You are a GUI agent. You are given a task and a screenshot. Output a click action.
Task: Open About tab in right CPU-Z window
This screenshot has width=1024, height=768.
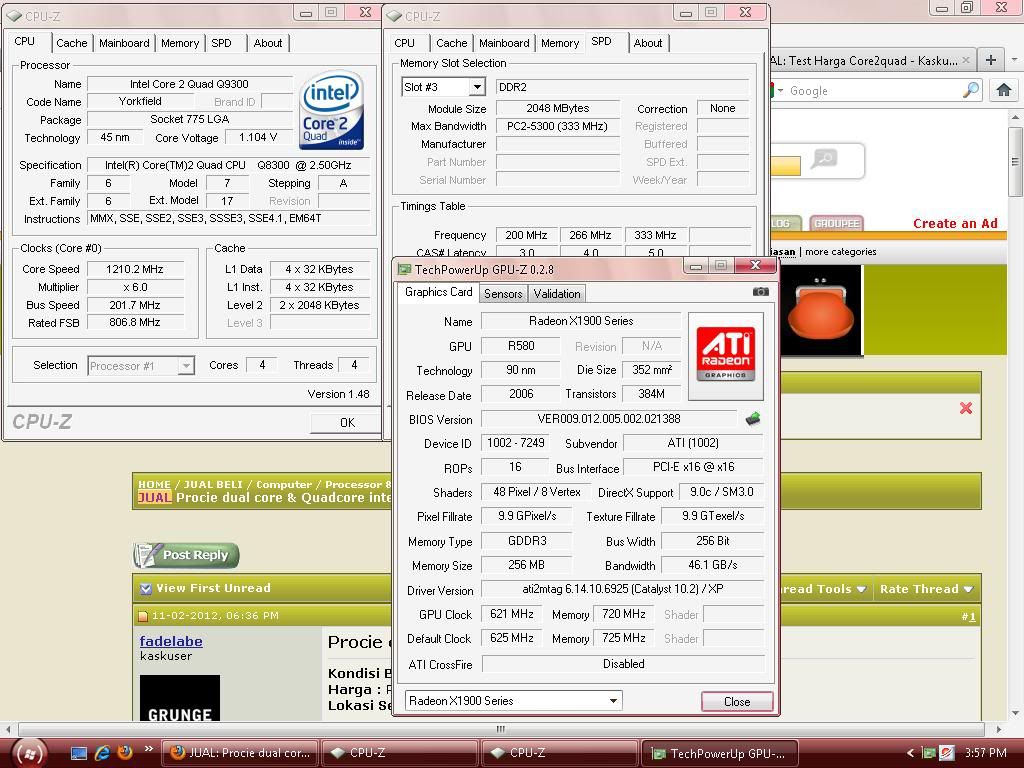tap(648, 43)
